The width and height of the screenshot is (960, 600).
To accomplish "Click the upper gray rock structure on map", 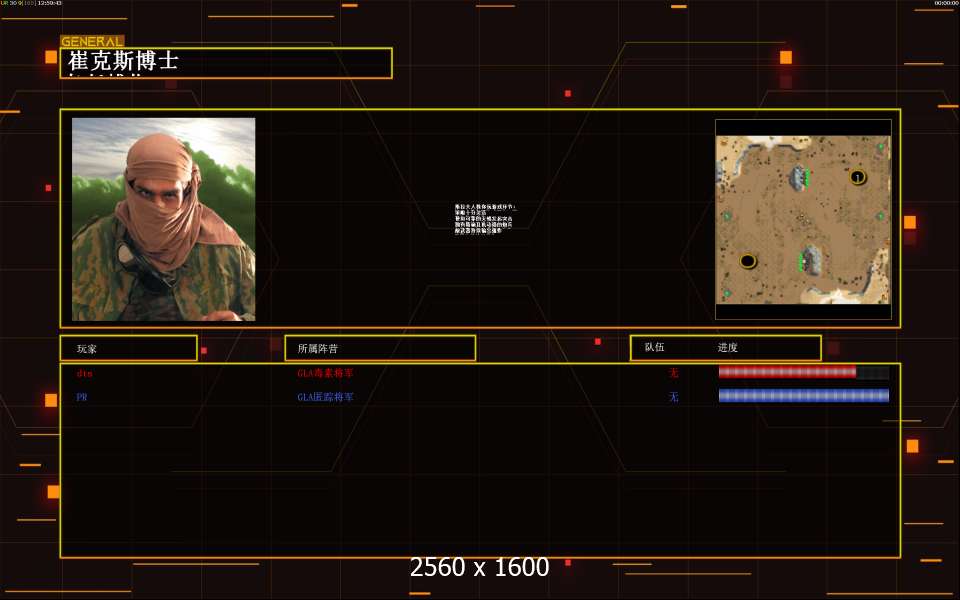I will (x=799, y=178).
